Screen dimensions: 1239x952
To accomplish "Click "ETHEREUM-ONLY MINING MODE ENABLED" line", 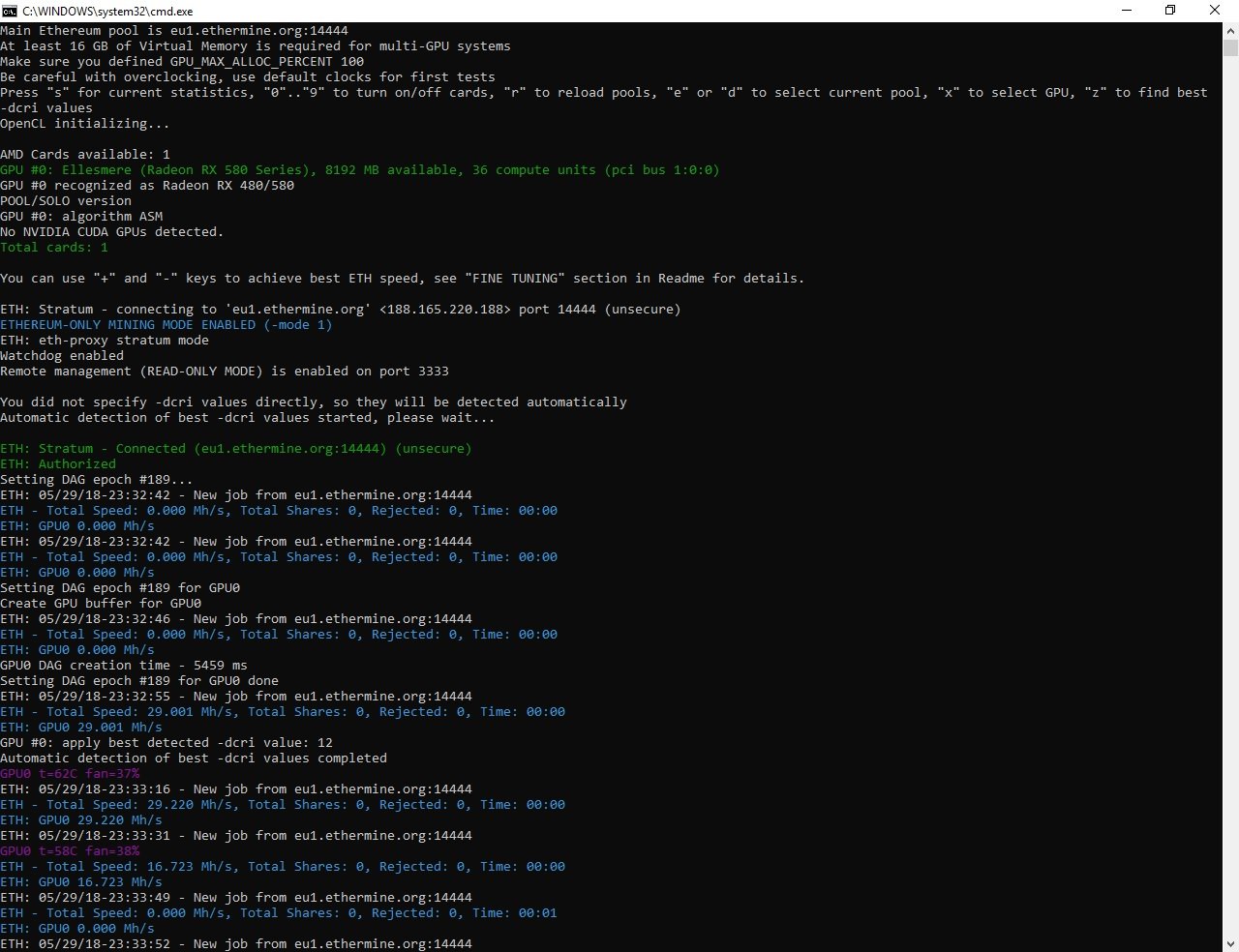I will click(x=166, y=325).
